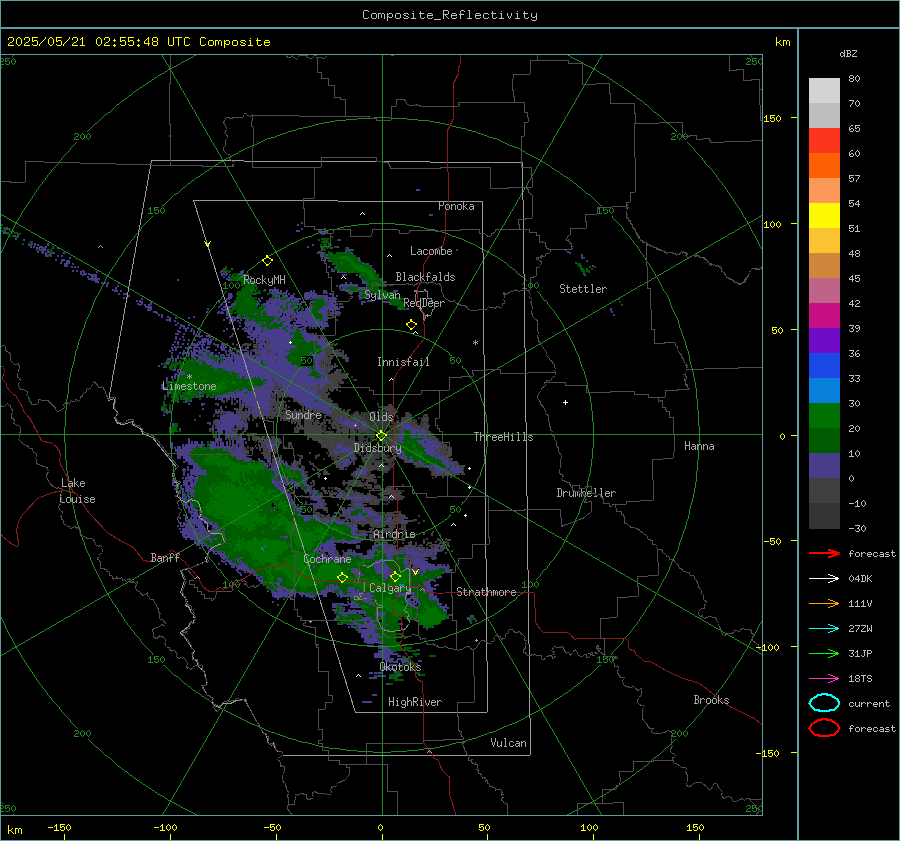Click the Airdrie town label
900x841 pixels.
394,534
